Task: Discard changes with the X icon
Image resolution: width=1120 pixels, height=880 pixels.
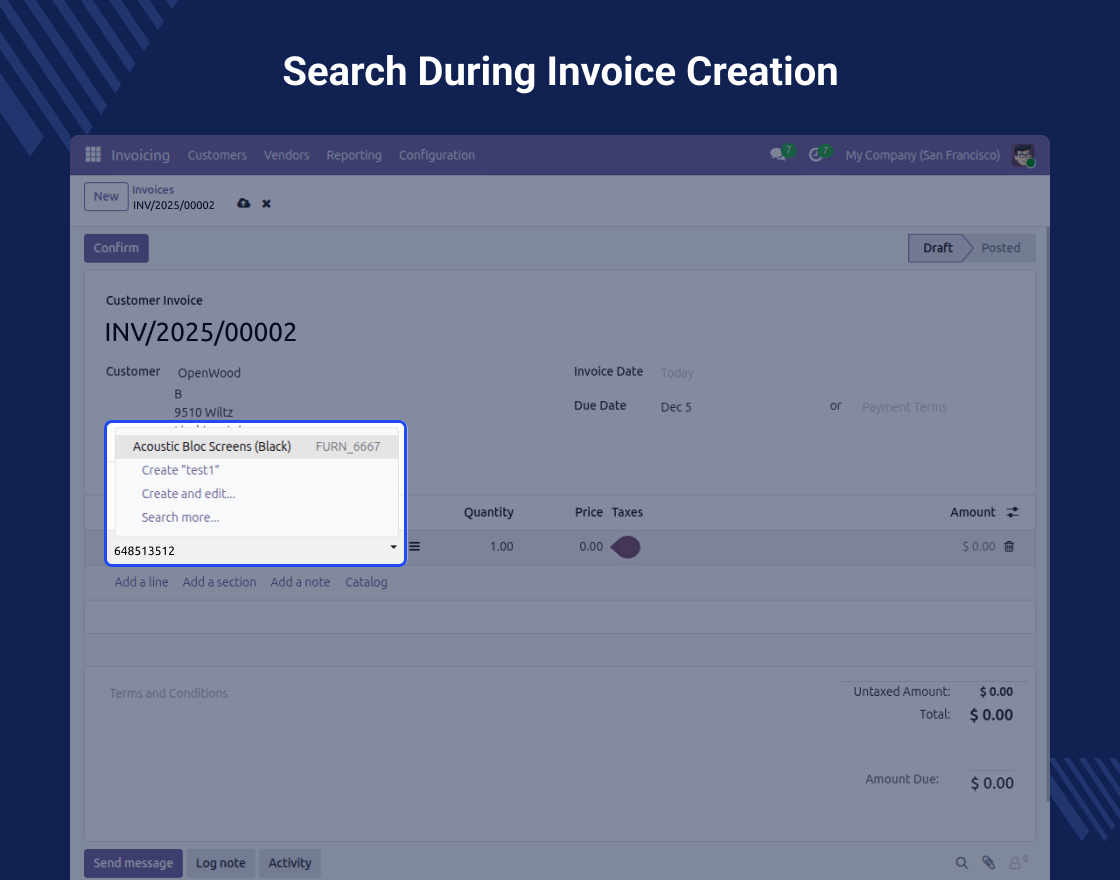Action: (x=267, y=204)
